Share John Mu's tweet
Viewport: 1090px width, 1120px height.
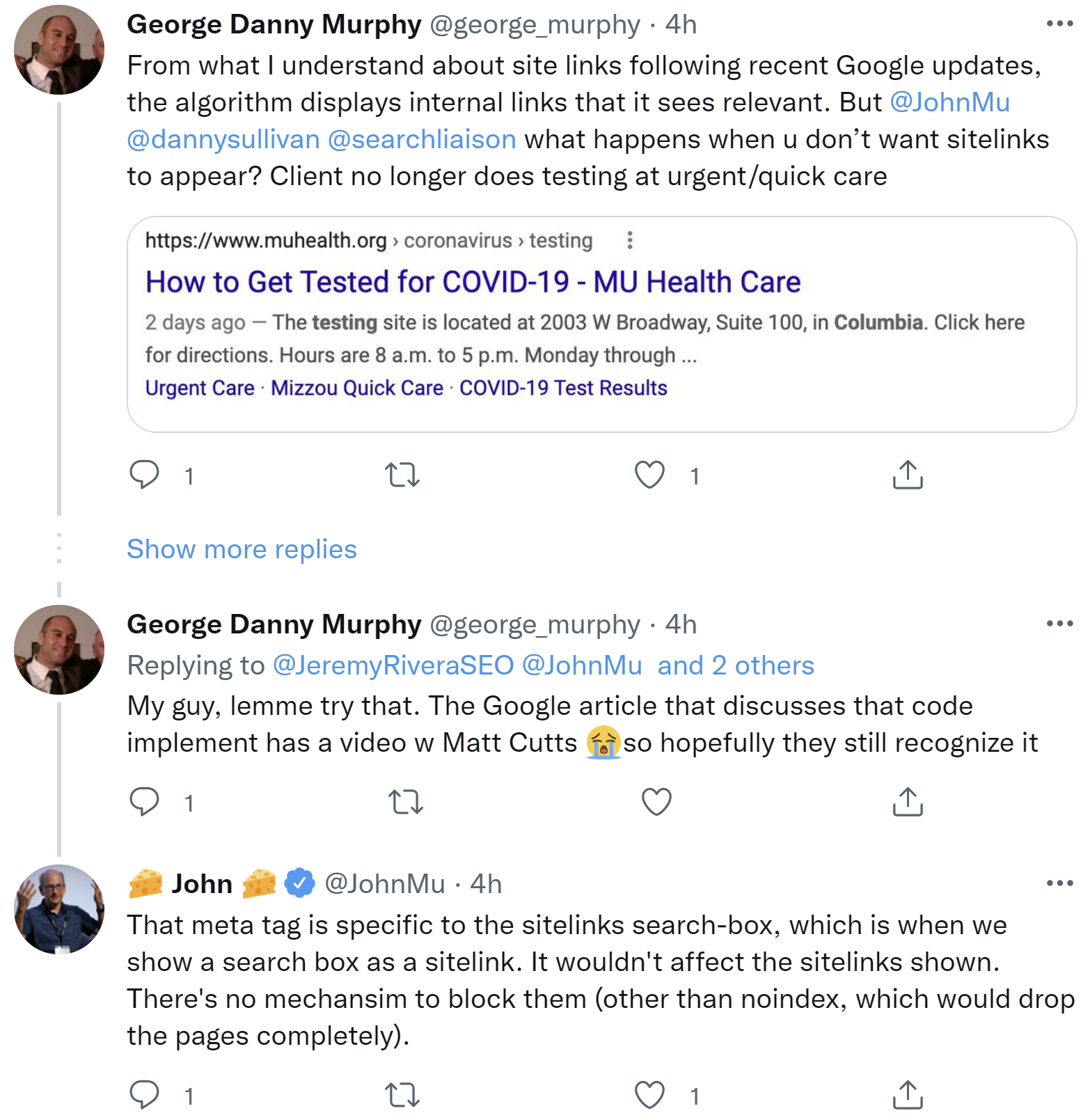point(906,1094)
